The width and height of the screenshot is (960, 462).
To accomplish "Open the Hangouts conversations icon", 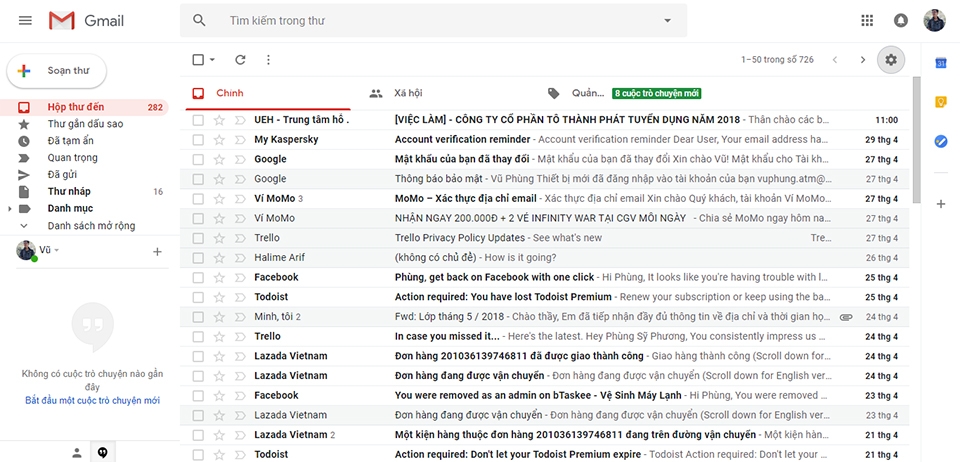I will [x=103, y=453].
